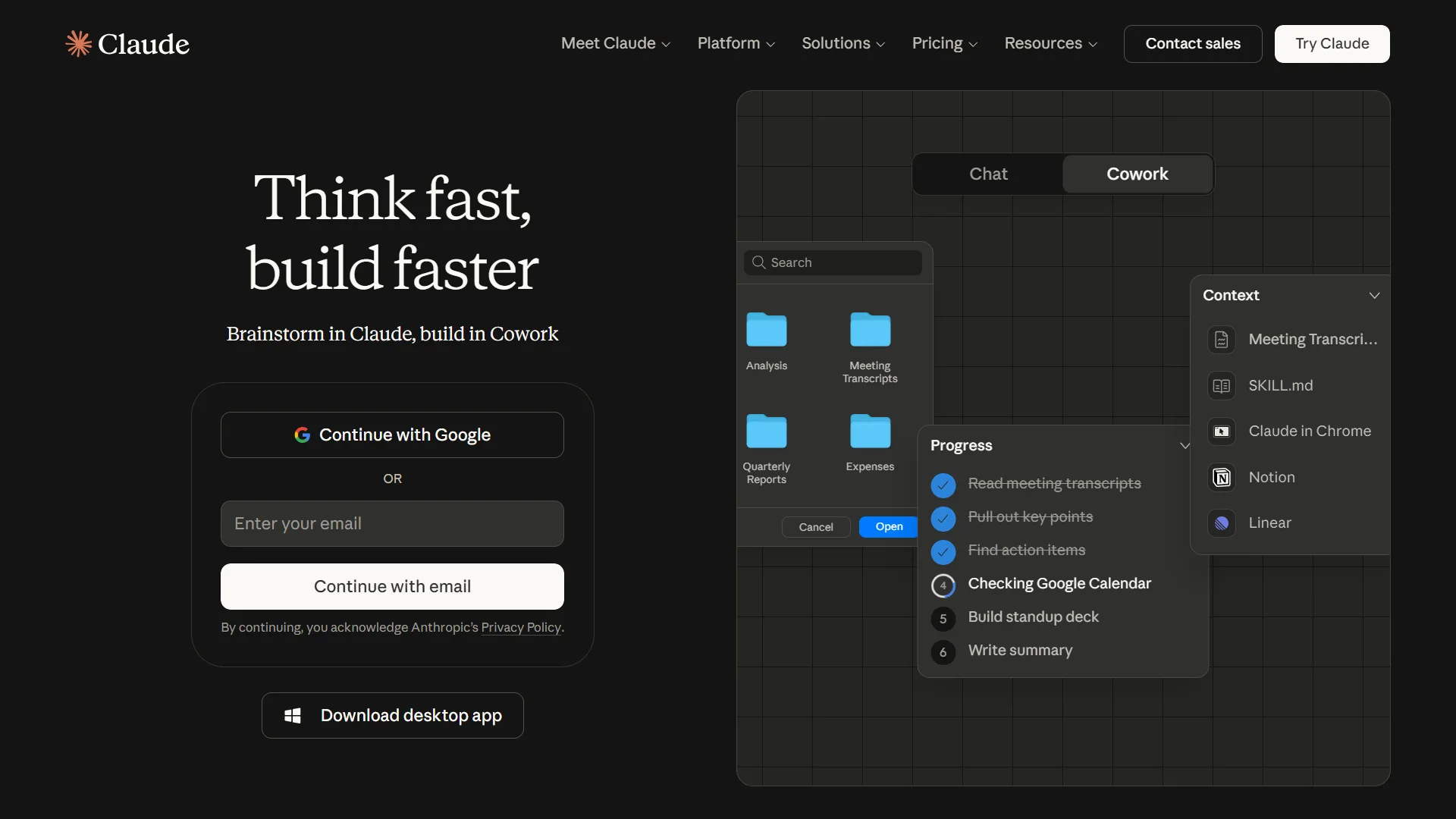
Task: Click the Linear icon in Context
Action: pos(1222,523)
